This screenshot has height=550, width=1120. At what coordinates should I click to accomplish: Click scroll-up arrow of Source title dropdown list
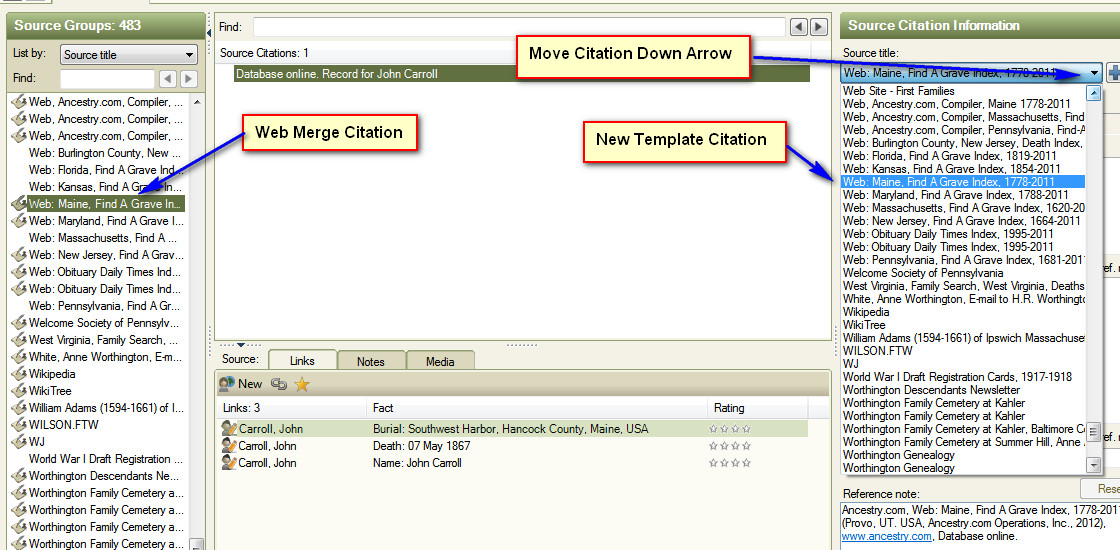1094,92
